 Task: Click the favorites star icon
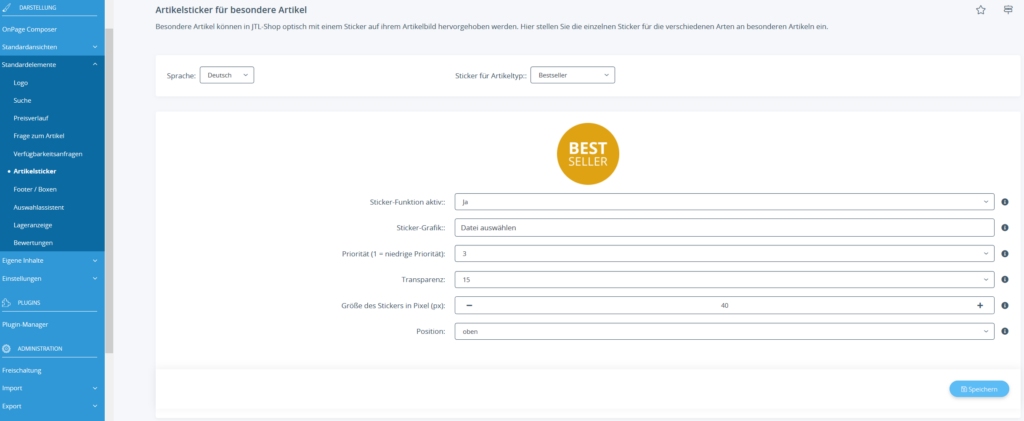[x=980, y=9]
